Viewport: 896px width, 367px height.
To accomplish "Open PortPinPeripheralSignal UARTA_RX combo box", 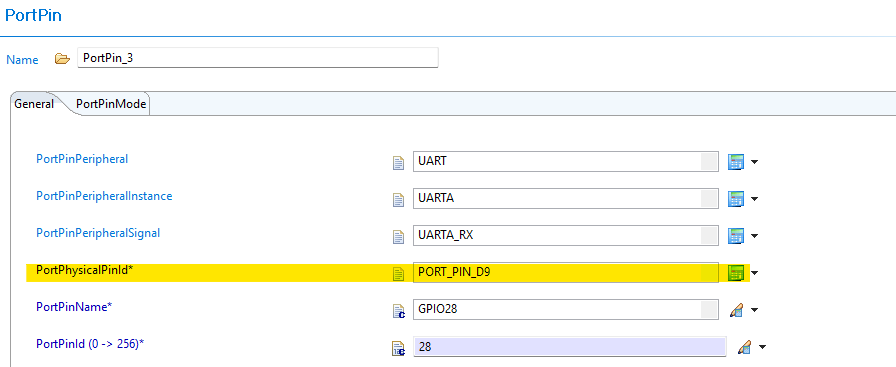I will [566, 236].
